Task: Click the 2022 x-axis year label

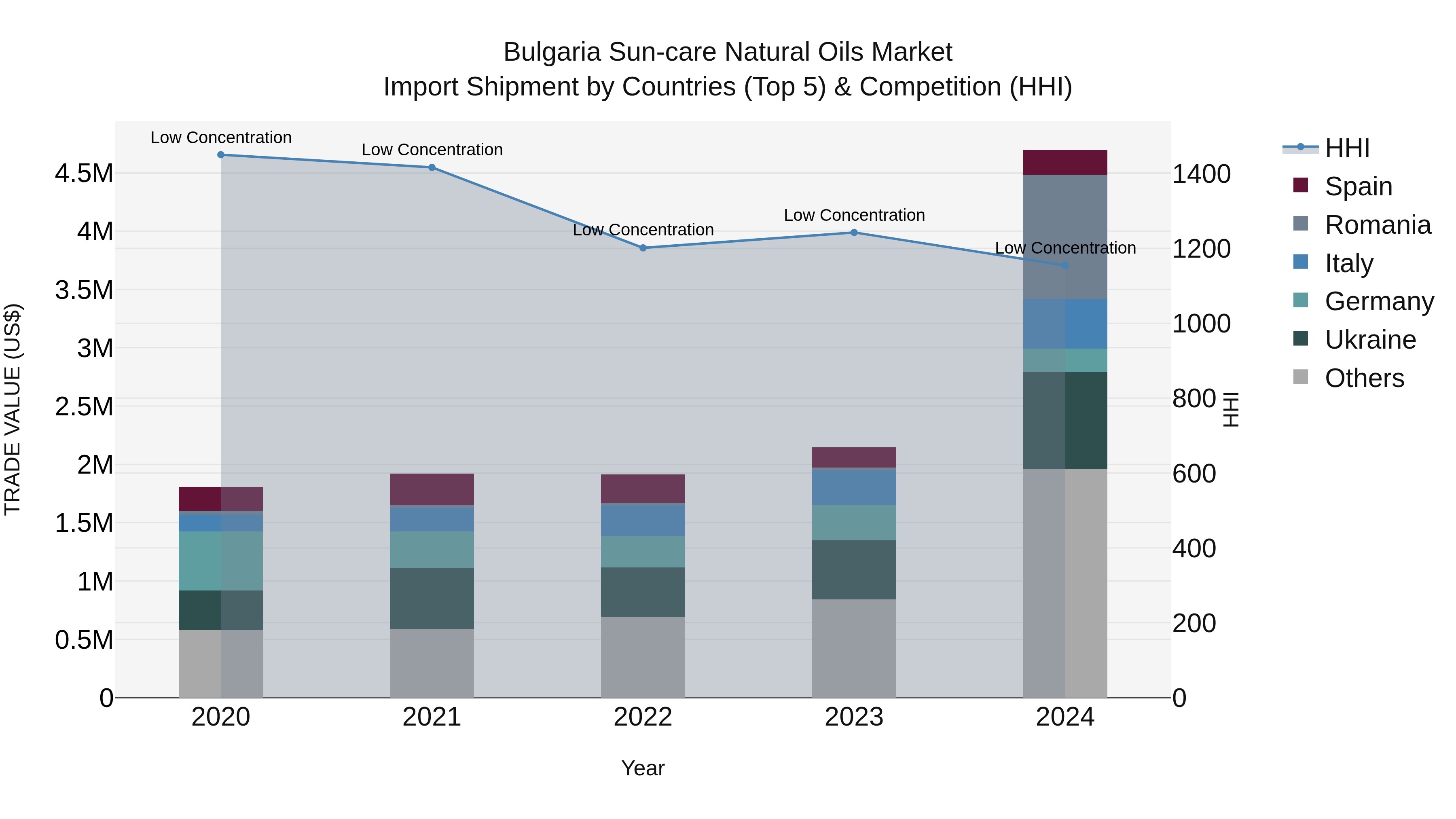Action: 643,717
